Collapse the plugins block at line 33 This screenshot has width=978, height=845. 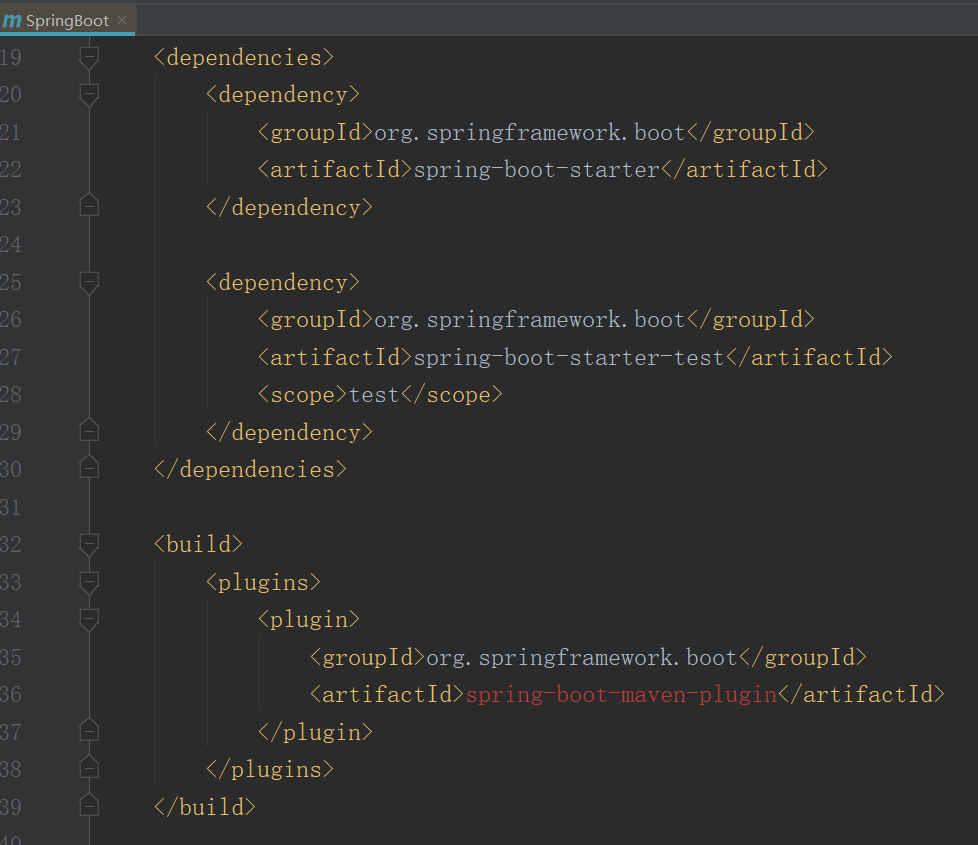click(89, 582)
